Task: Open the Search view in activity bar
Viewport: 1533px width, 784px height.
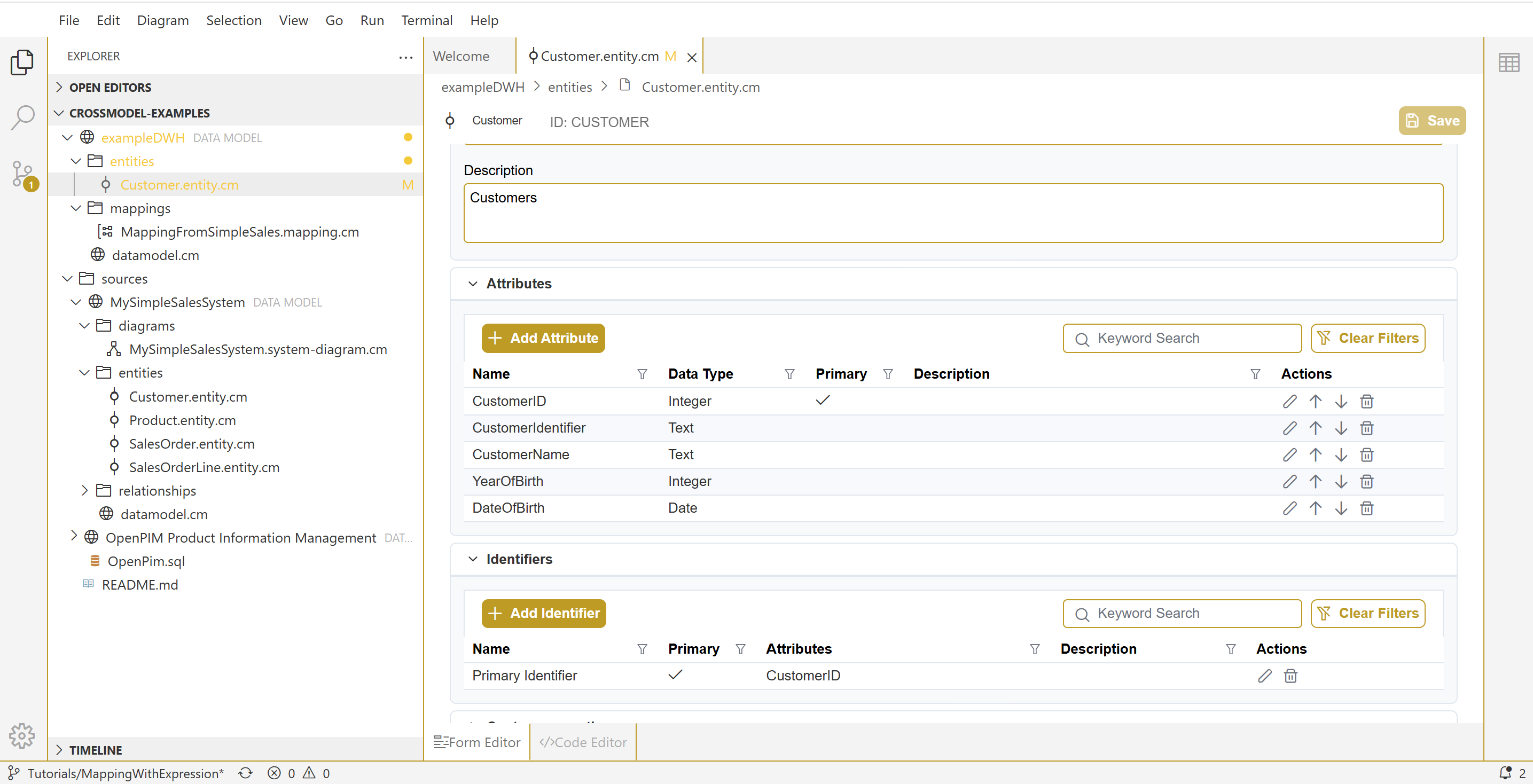Action: coord(22,117)
